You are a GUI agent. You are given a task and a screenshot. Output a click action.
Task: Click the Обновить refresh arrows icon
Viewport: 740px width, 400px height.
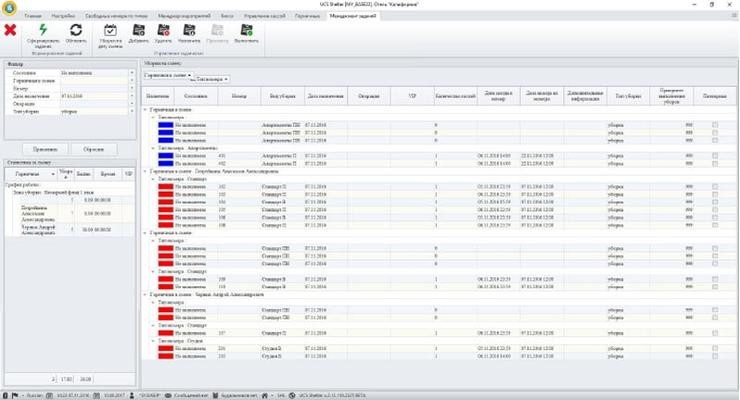point(76,31)
